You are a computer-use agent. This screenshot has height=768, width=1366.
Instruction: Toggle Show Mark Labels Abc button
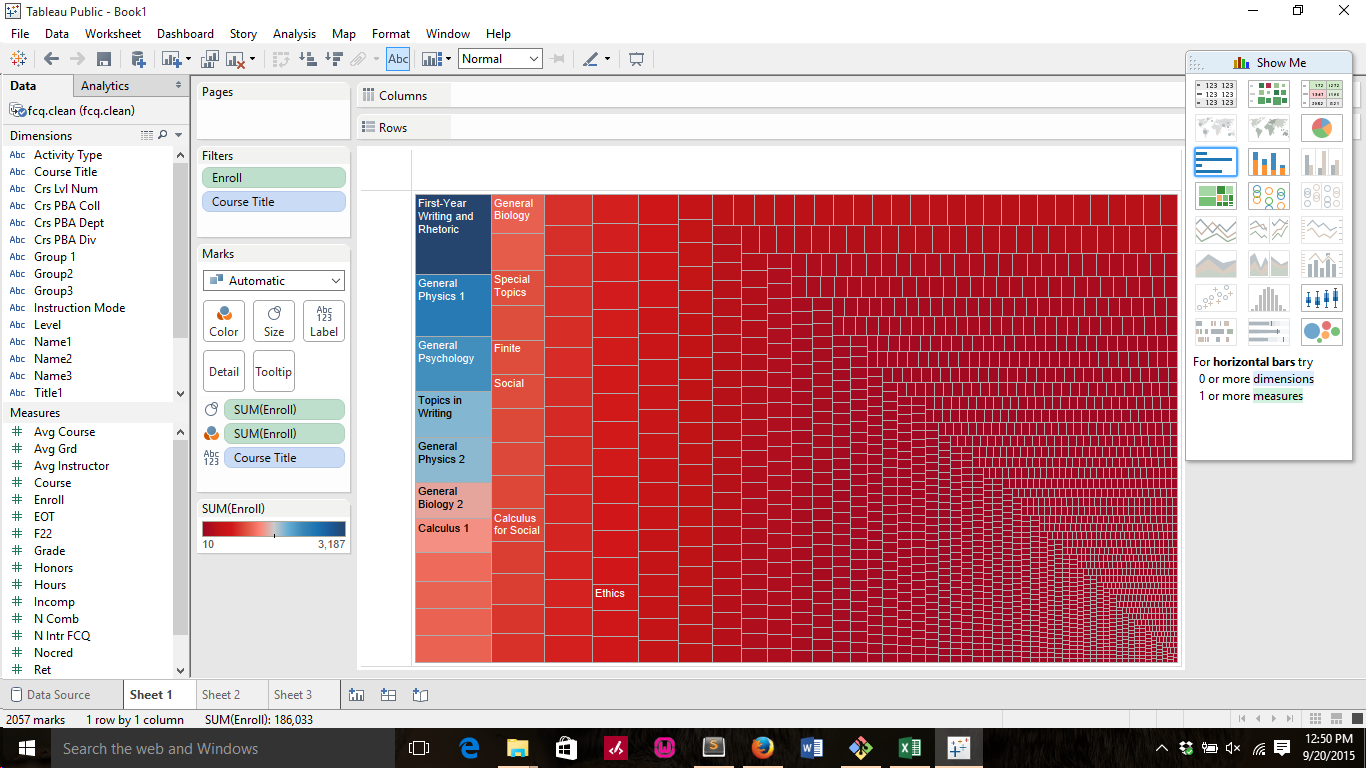tap(398, 59)
